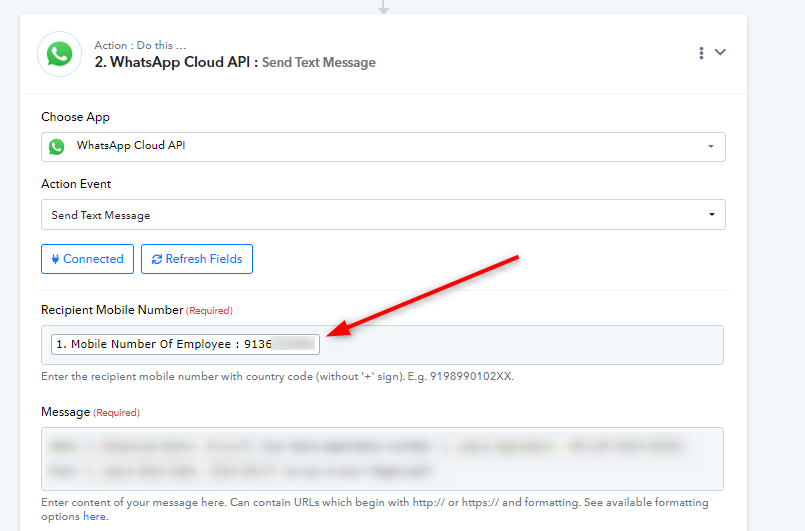Click the 'Message' field label
The image size is (805, 531).
(x=65, y=412)
